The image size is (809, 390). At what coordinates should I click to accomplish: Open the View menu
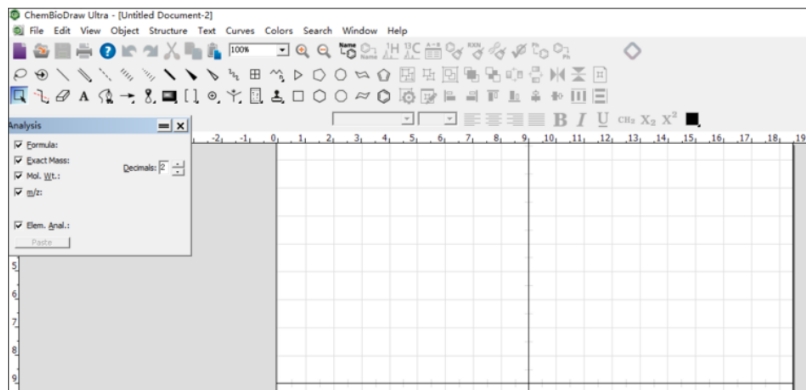90,31
